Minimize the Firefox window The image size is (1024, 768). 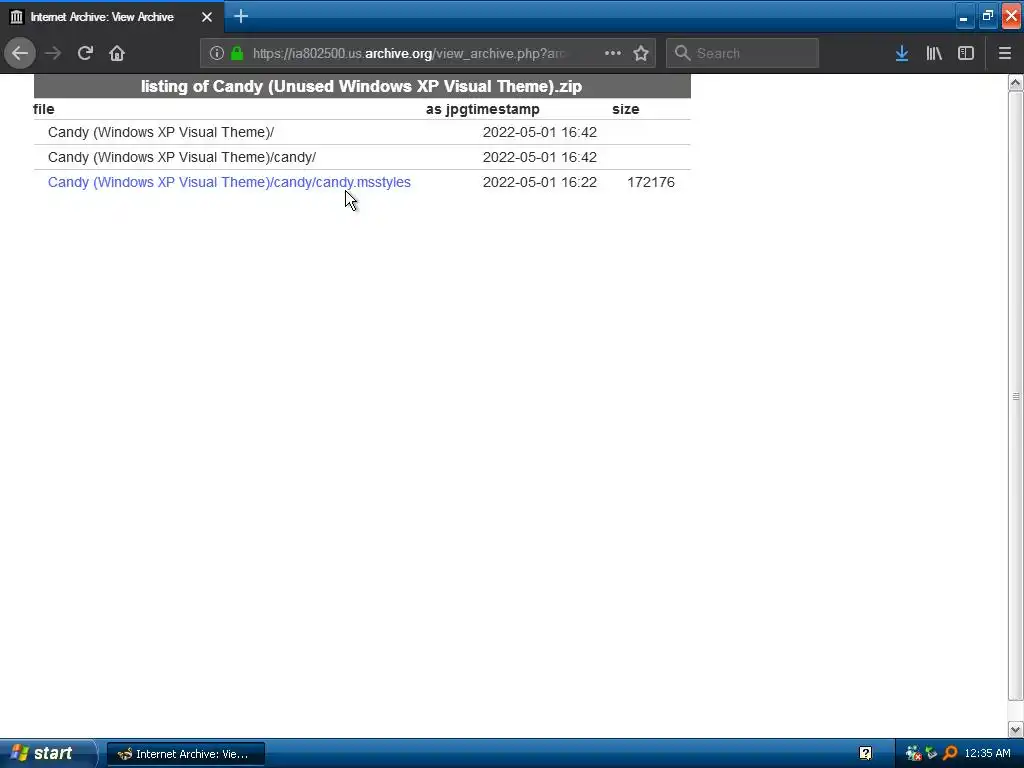coord(963,16)
